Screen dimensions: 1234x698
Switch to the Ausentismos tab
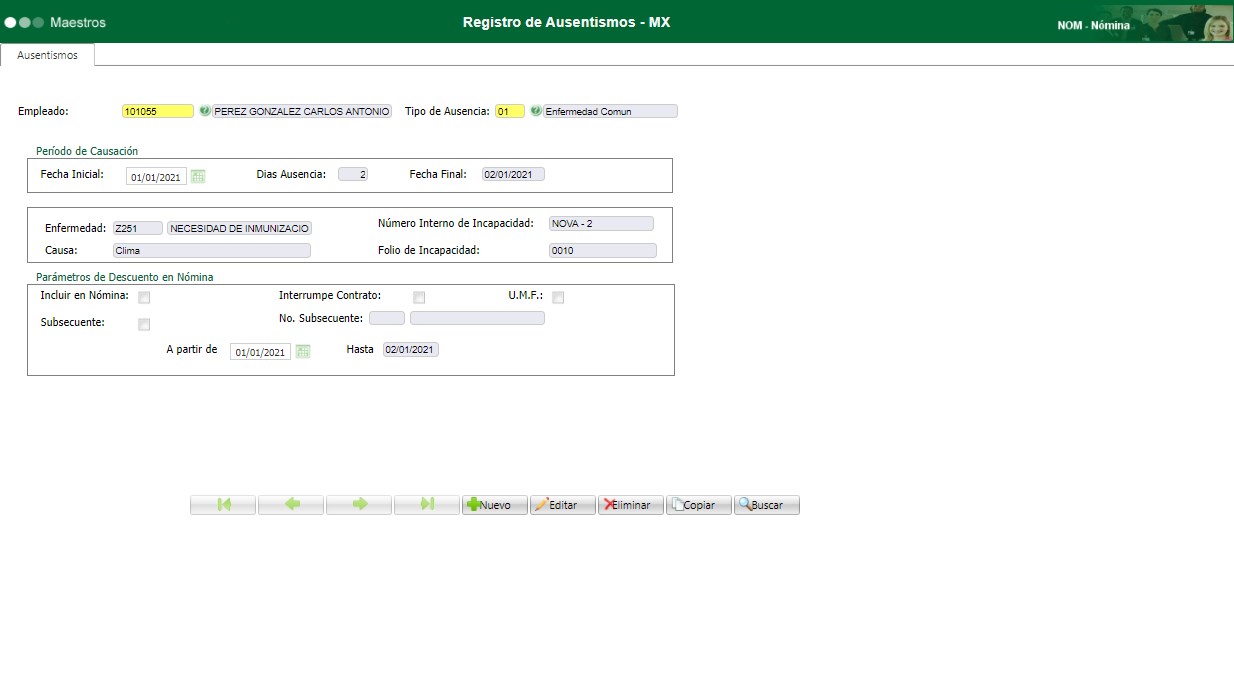(x=47, y=55)
